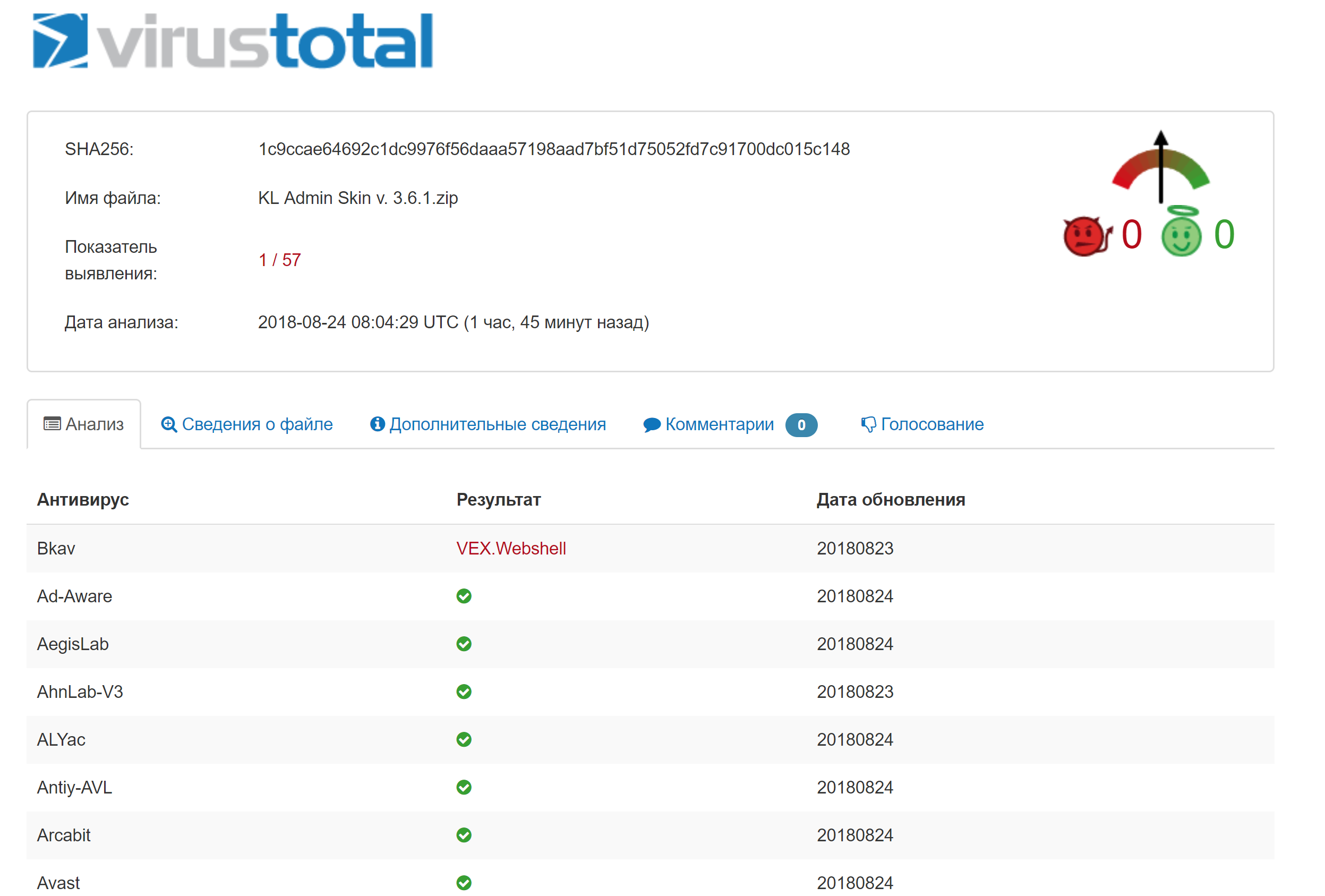The height and width of the screenshot is (896, 1325).
Task: Click the green checkmark in the Arcabit row
Action: pyautogui.click(x=464, y=835)
